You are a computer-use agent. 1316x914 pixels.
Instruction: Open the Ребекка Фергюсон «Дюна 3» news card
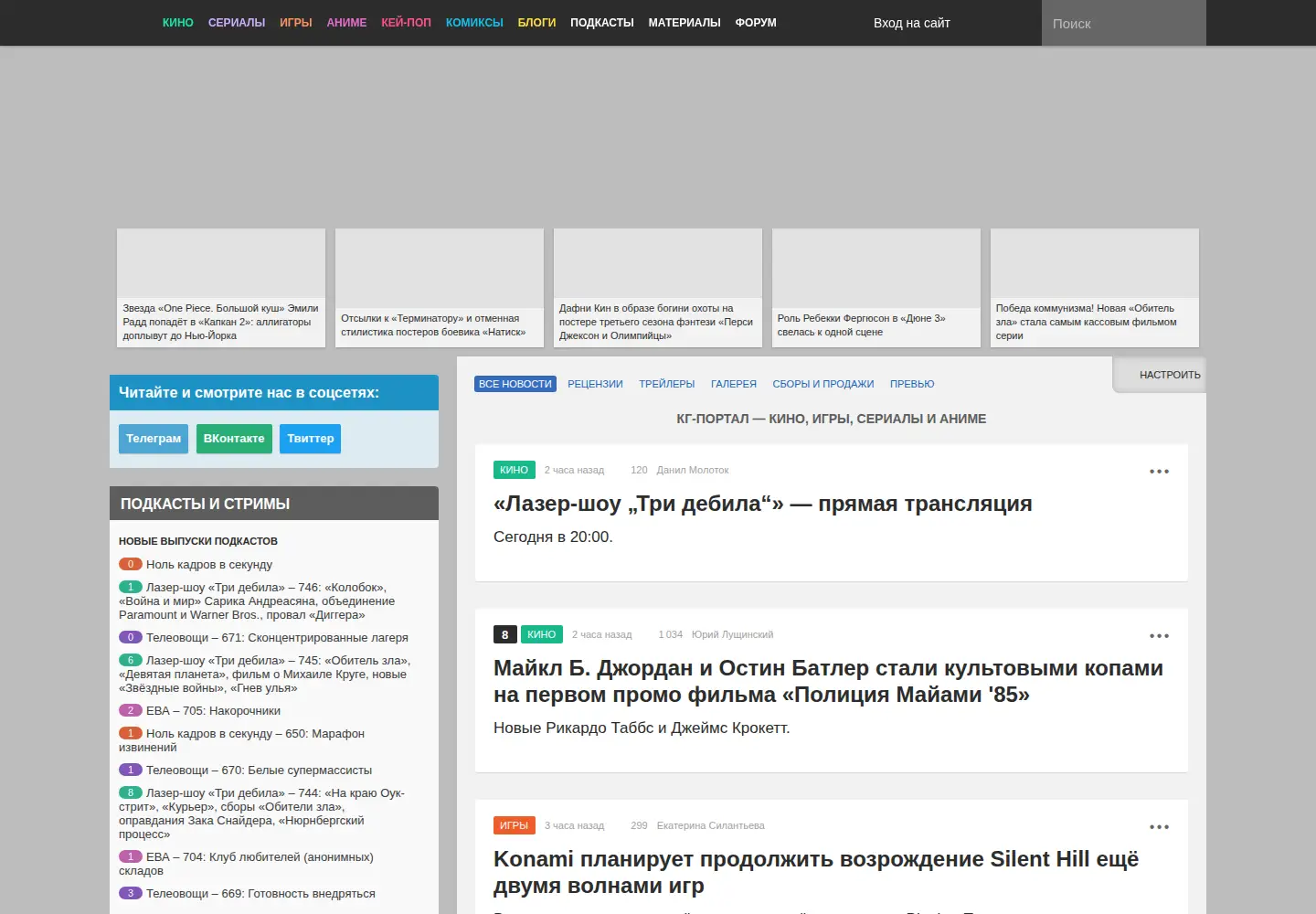(x=876, y=288)
